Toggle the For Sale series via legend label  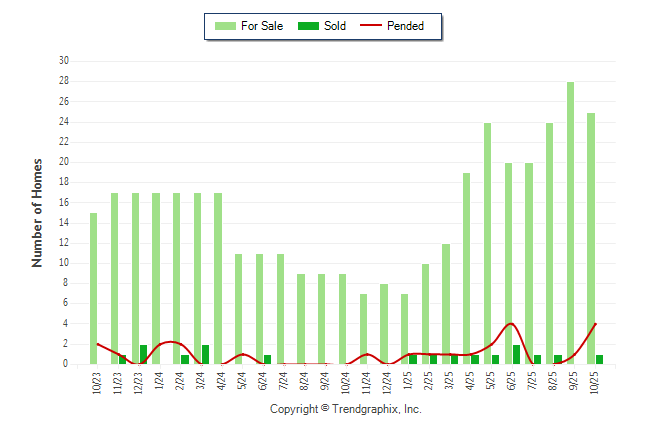click(x=262, y=26)
